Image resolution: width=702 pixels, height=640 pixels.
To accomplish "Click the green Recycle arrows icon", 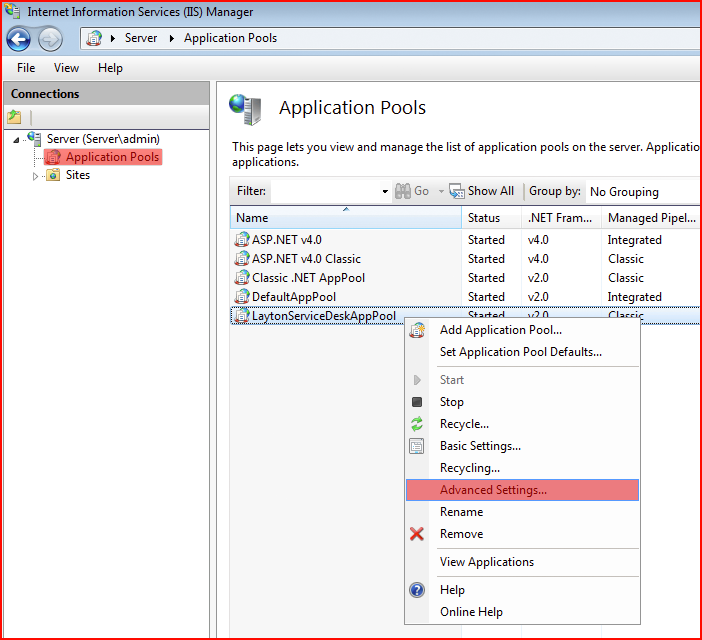I will tap(417, 424).
